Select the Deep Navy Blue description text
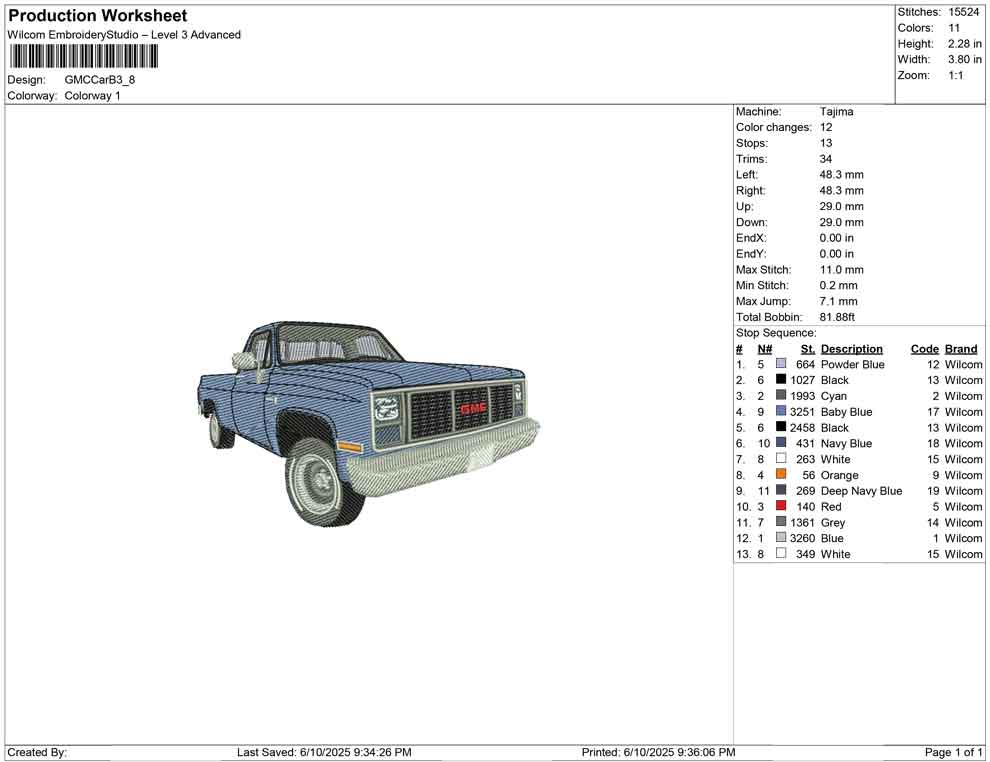The width and height of the screenshot is (990, 762). coord(861,491)
